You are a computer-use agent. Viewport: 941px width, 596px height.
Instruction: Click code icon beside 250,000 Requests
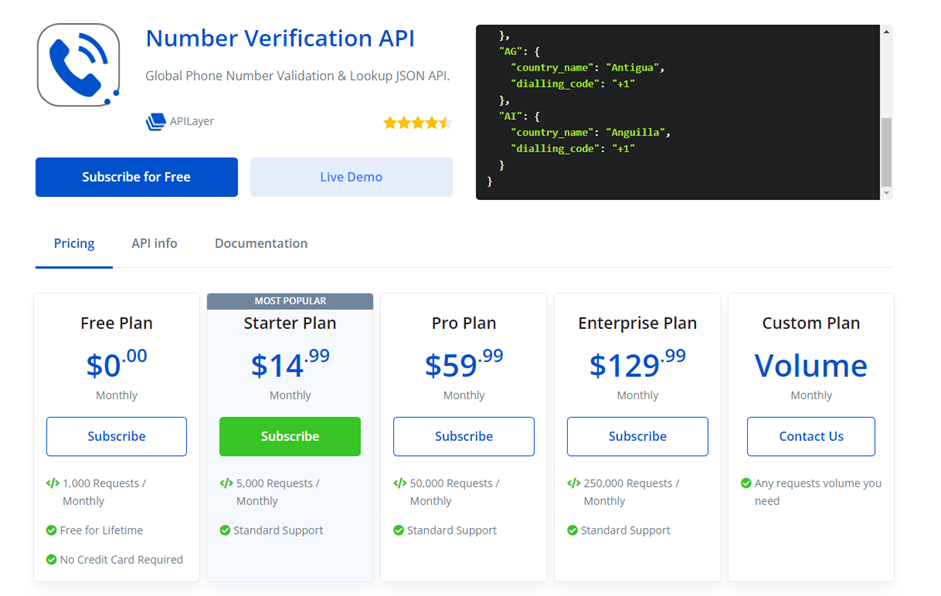pos(574,483)
